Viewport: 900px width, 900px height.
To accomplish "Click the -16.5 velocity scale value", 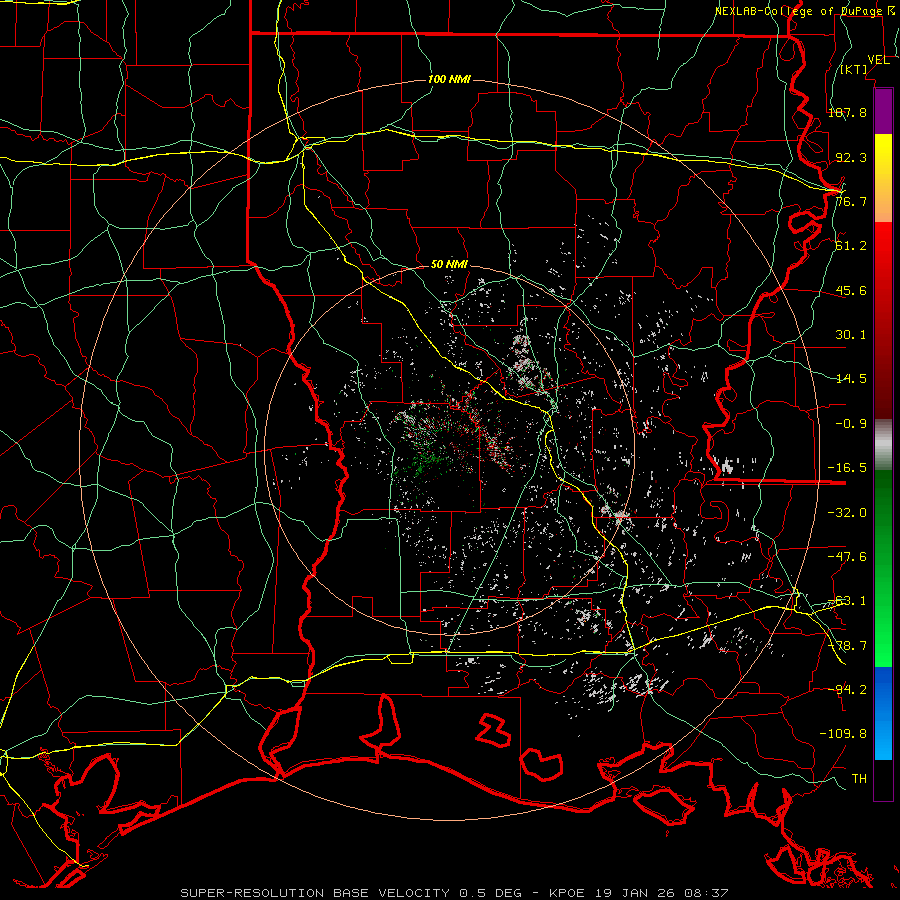I will [x=847, y=468].
